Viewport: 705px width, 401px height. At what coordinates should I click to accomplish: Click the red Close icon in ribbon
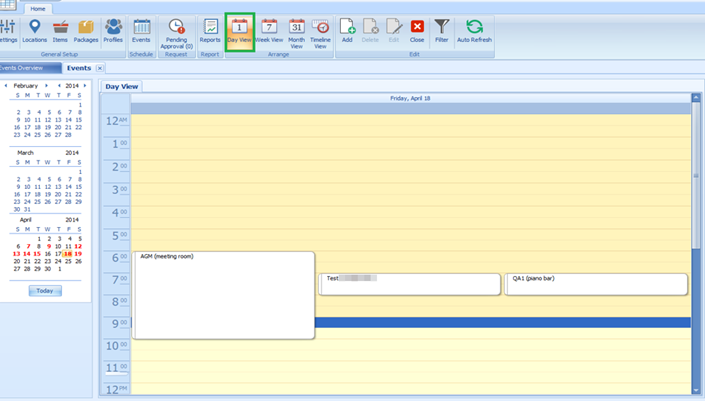pos(417,31)
